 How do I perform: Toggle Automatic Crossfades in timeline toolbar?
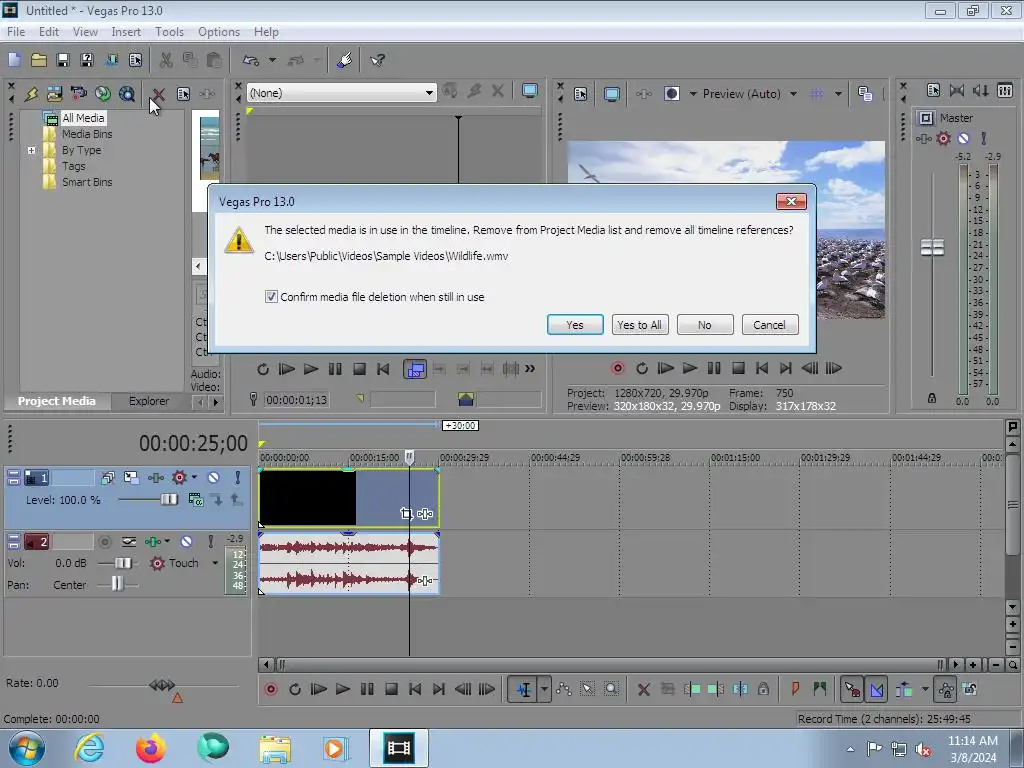click(x=876, y=689)
